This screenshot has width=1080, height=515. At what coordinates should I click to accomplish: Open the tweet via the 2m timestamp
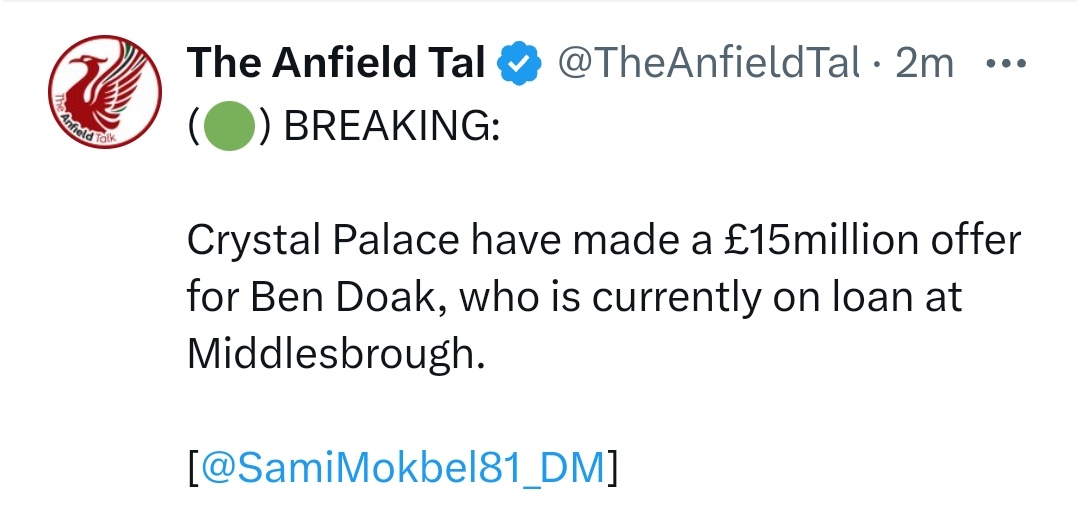pos(925,65)
